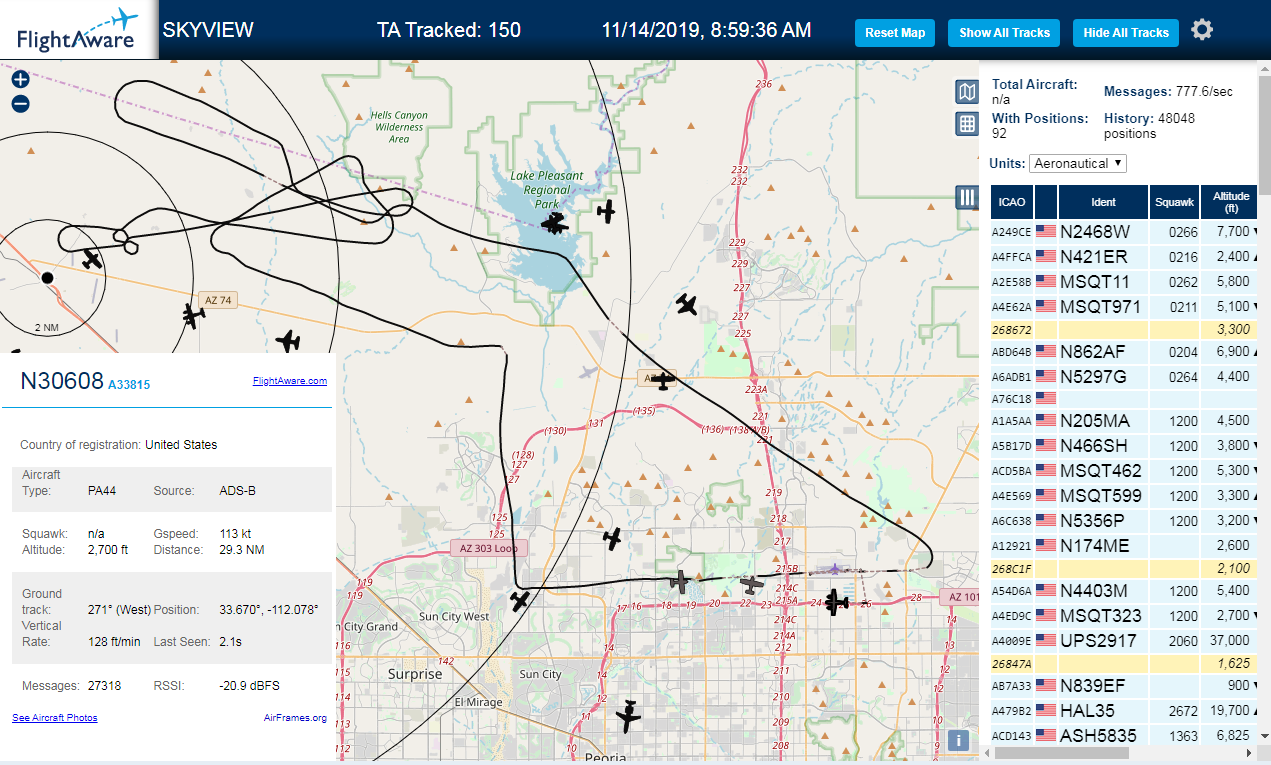Open the settings gear icon
The height and width of the screenshot is (765, 1271).
(1202, 30)
